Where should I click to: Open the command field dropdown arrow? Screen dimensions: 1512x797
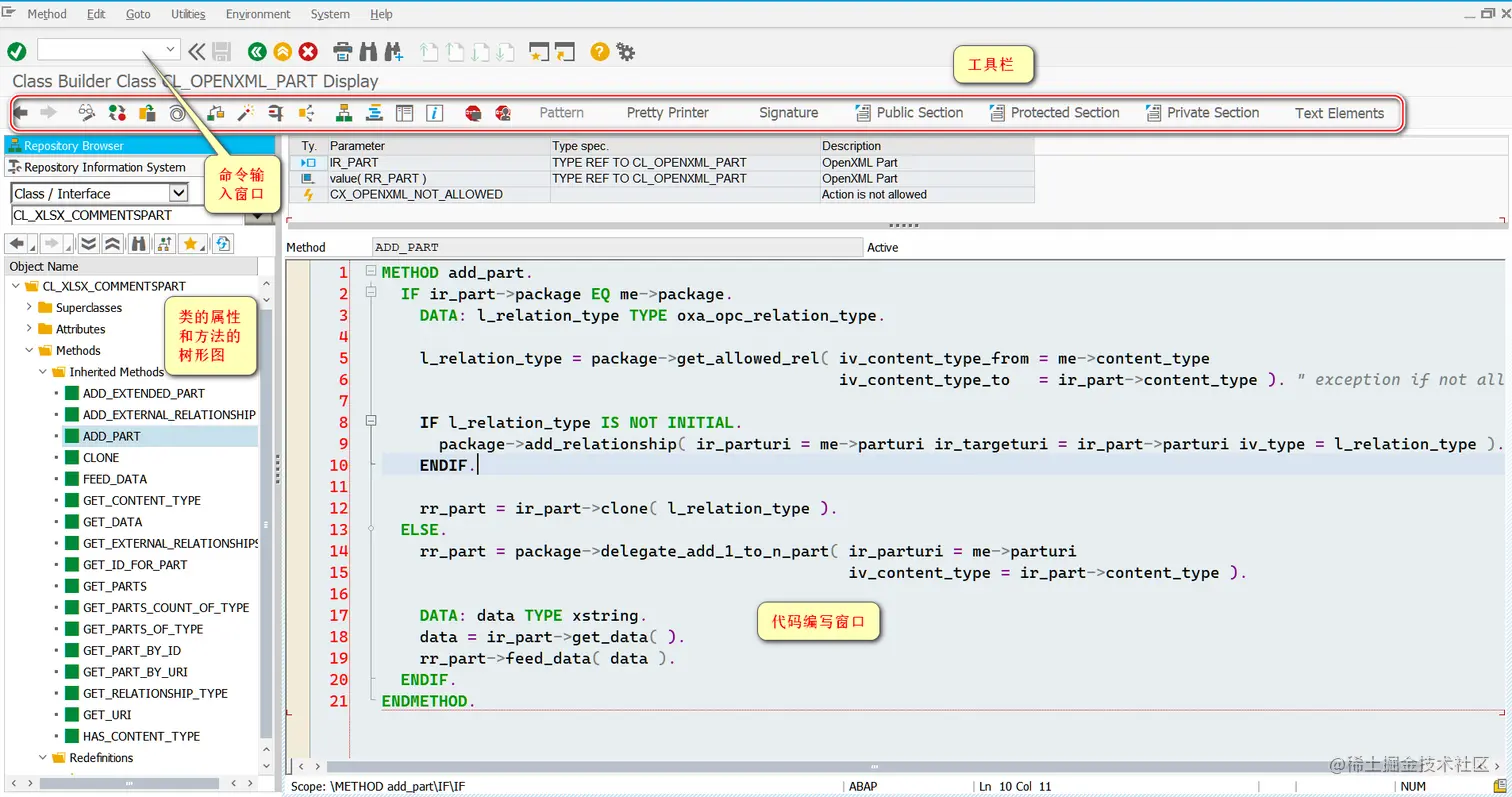pyautogui.click(x=170, y=49)
